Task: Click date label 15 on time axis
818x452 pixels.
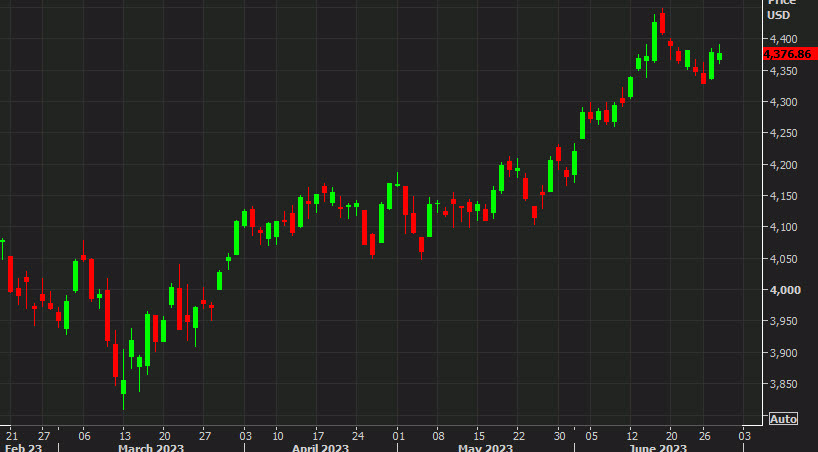Action: point(478,436)
